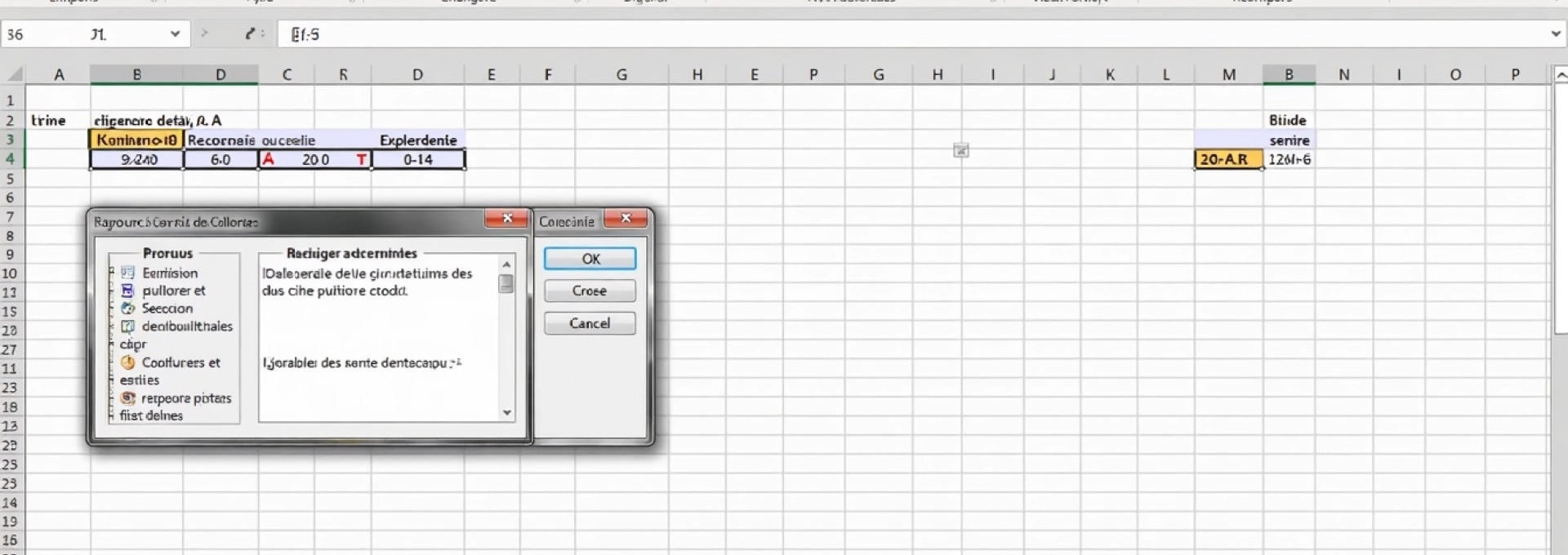
Task: Select column F header
Action: [x=548, y=74]
